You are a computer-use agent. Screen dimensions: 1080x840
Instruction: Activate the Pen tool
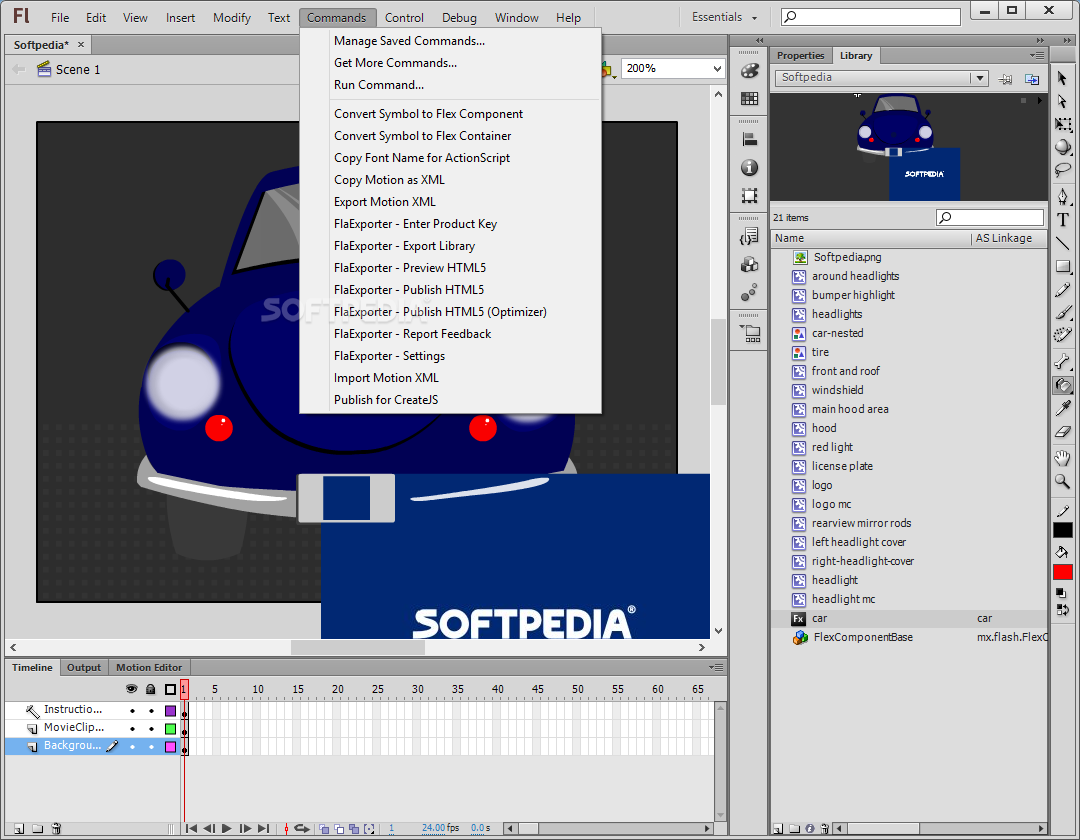coord(1063,198)
